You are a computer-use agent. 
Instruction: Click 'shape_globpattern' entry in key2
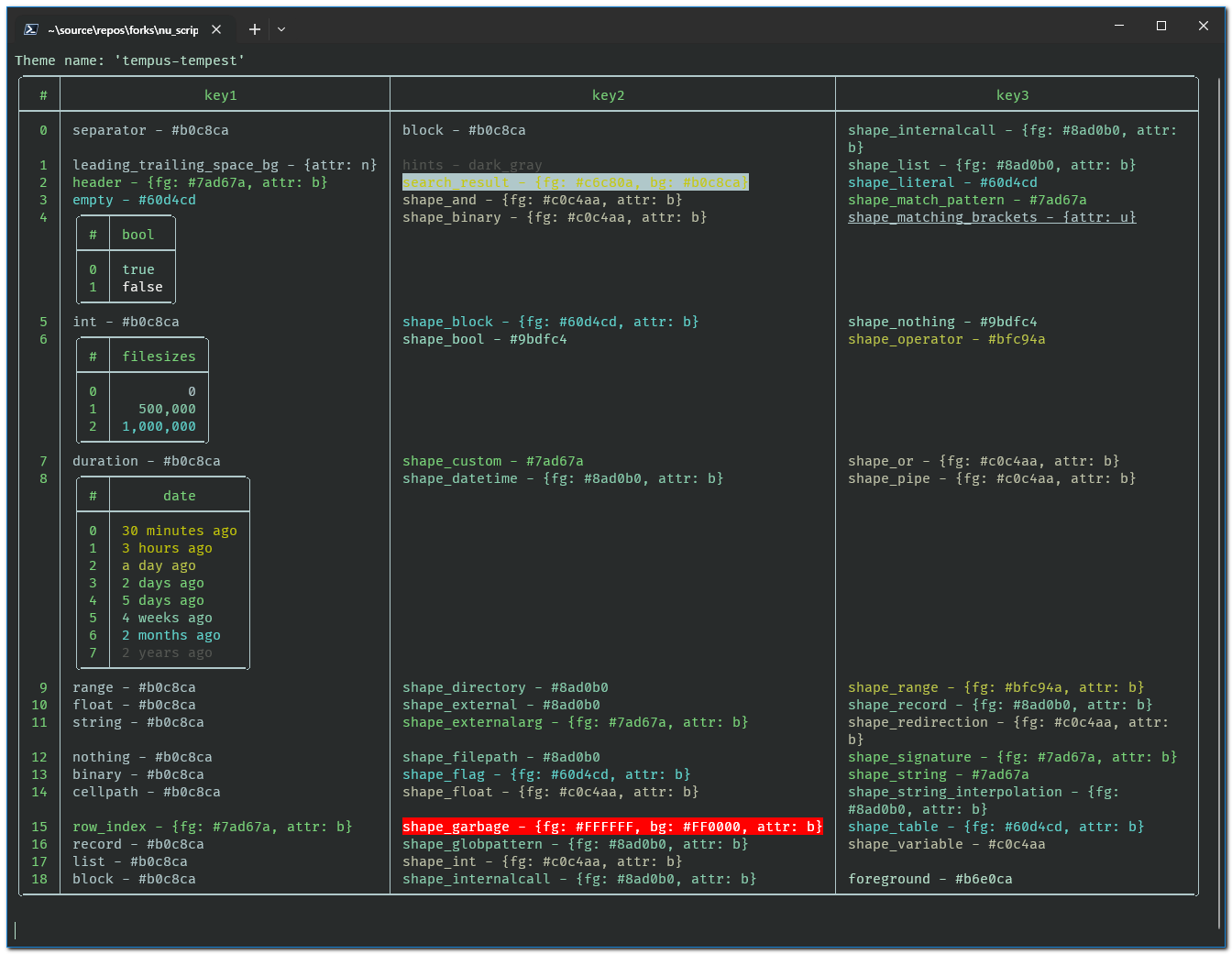pos(576,844)
